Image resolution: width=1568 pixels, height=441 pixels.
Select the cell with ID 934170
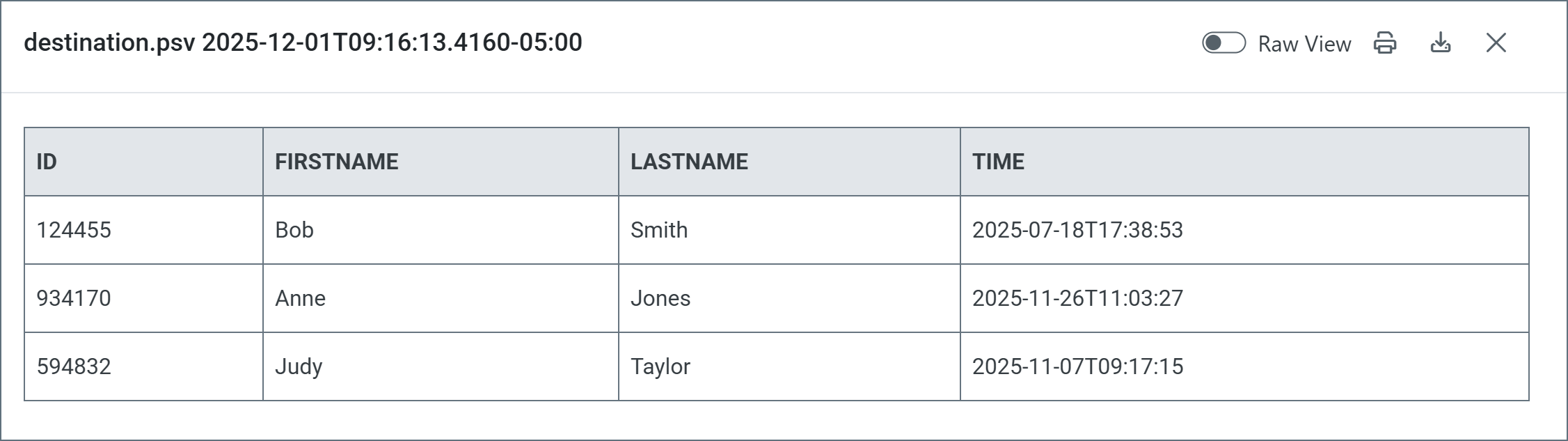pyautogui.click(x=74, y=298)
